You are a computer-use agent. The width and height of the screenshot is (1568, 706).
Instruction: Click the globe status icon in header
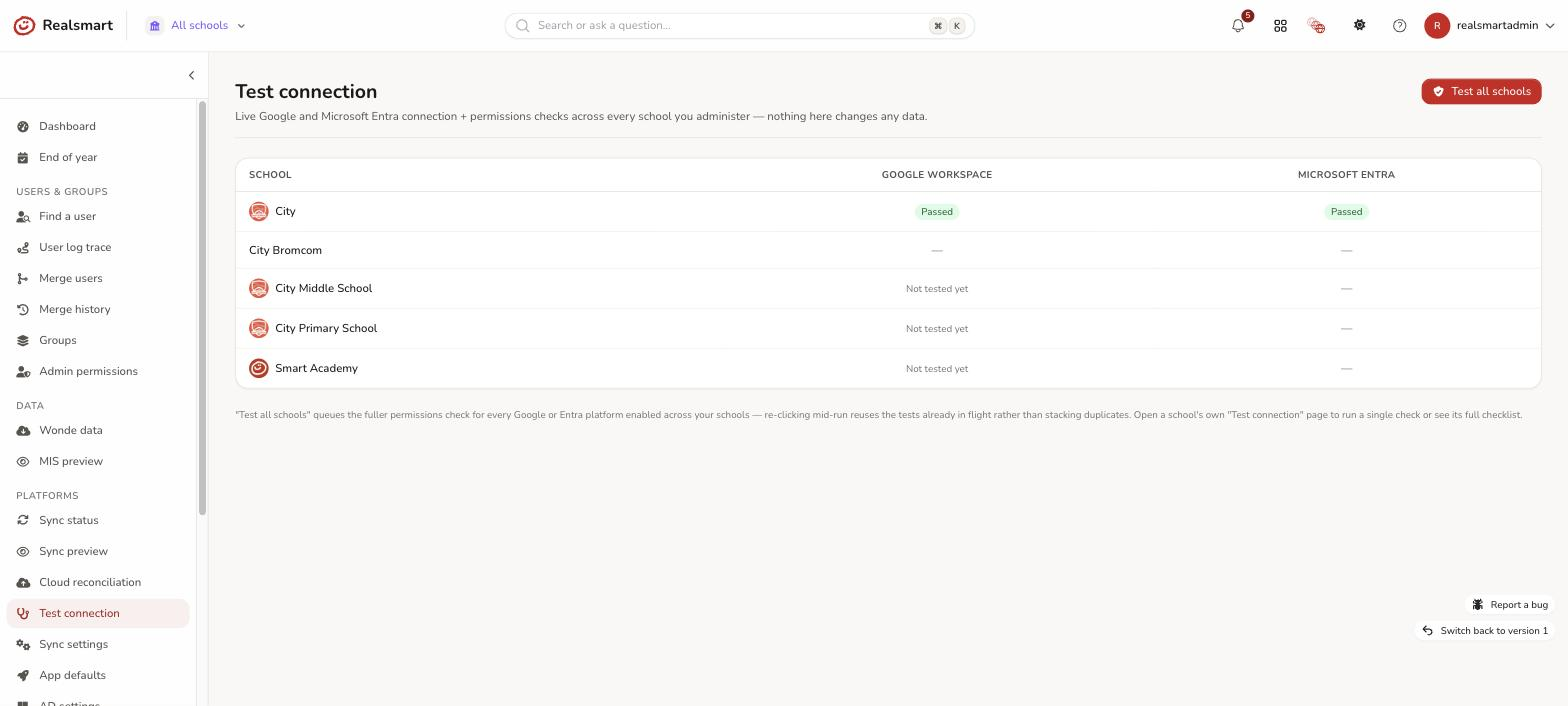[1317, 25]
